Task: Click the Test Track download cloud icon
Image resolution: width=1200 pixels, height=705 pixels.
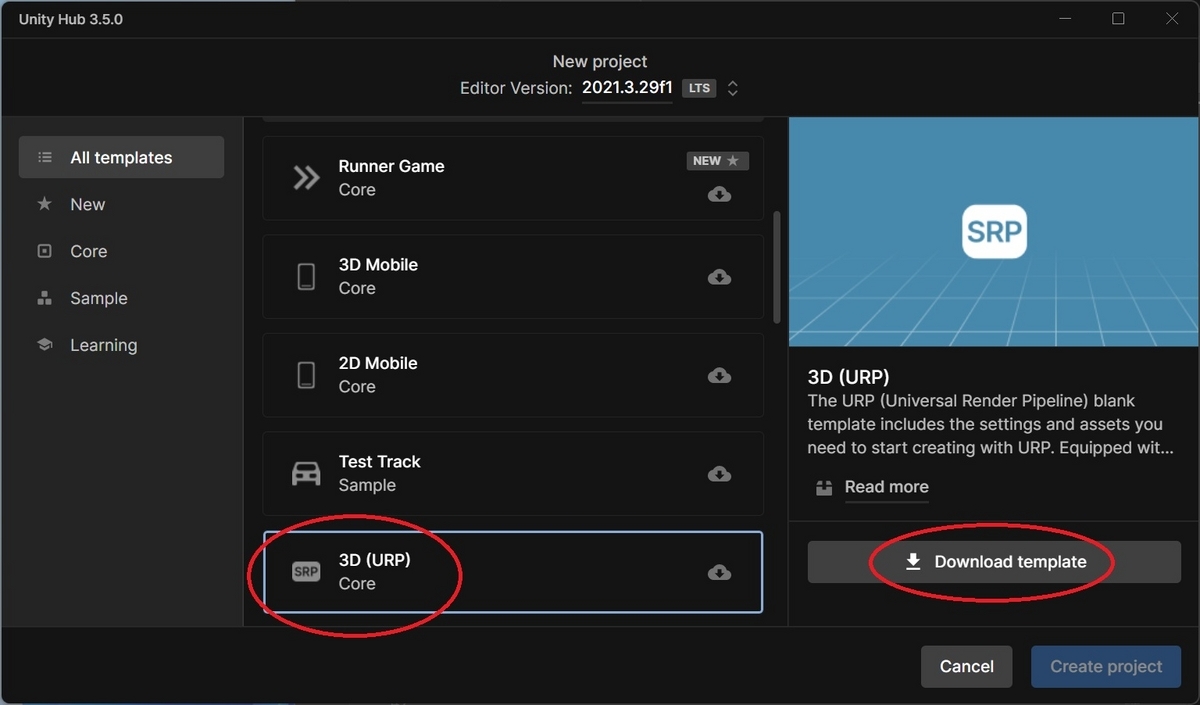Action: (x=719, y=474)
